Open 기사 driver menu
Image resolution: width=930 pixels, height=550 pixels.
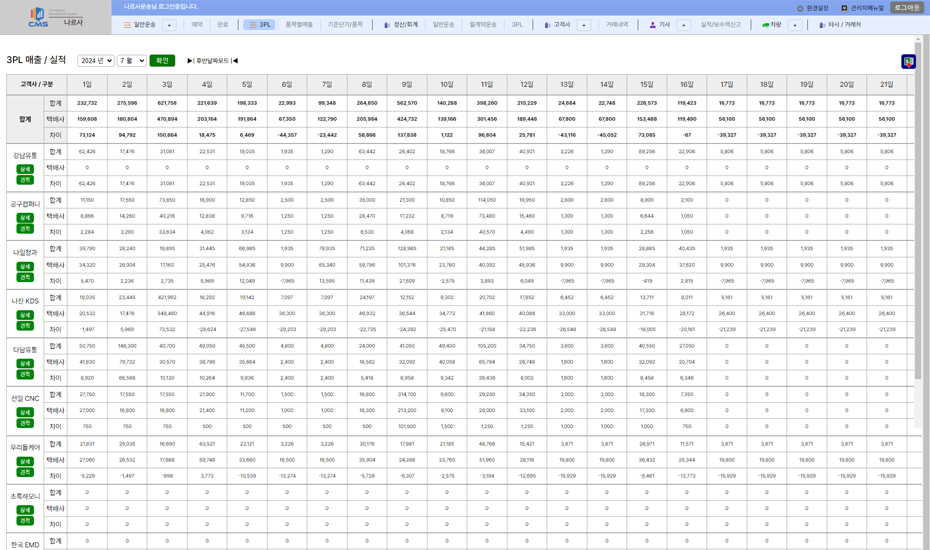coord(660,25)
